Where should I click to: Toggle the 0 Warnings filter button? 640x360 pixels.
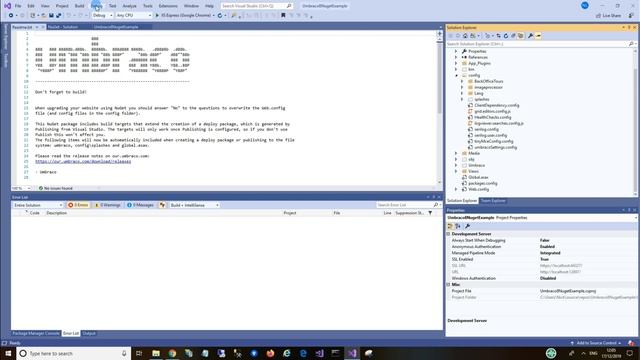107,205
